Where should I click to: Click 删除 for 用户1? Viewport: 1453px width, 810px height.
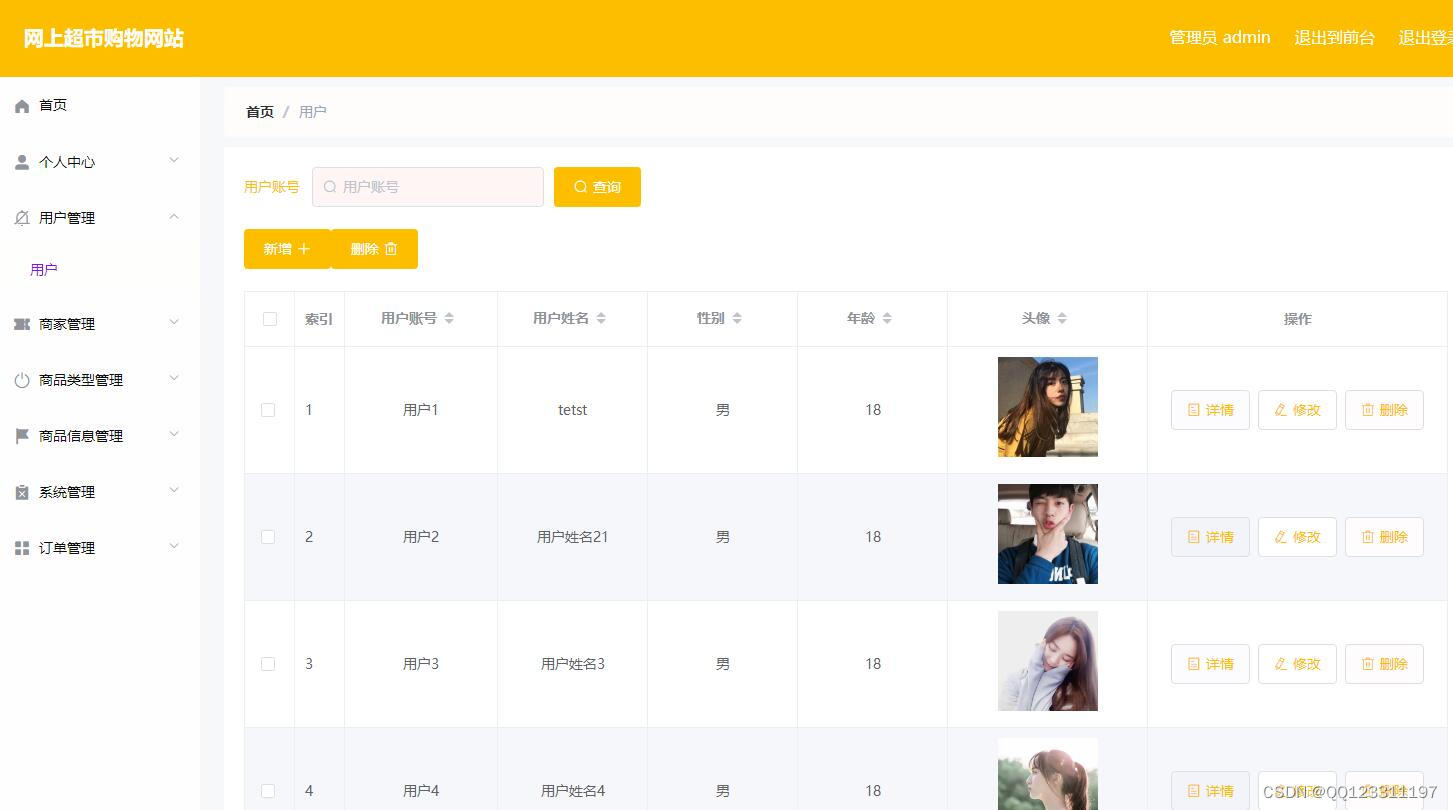tap(1384, 410)
